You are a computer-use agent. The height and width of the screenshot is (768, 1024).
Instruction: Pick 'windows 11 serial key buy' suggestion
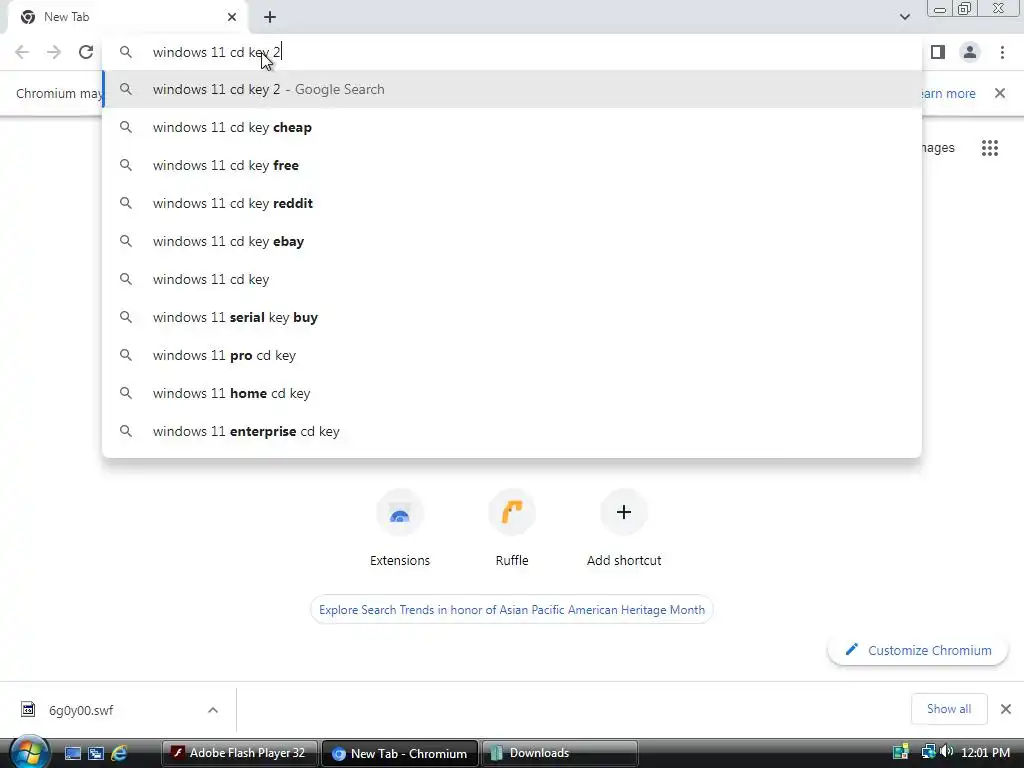(x=512, y=317)
